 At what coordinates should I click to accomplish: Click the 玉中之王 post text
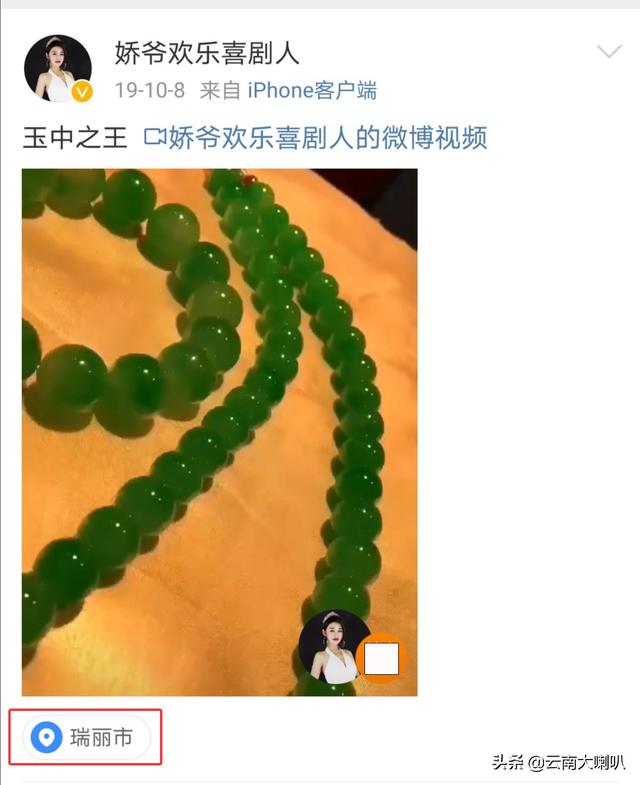click(x=75, y=138)
